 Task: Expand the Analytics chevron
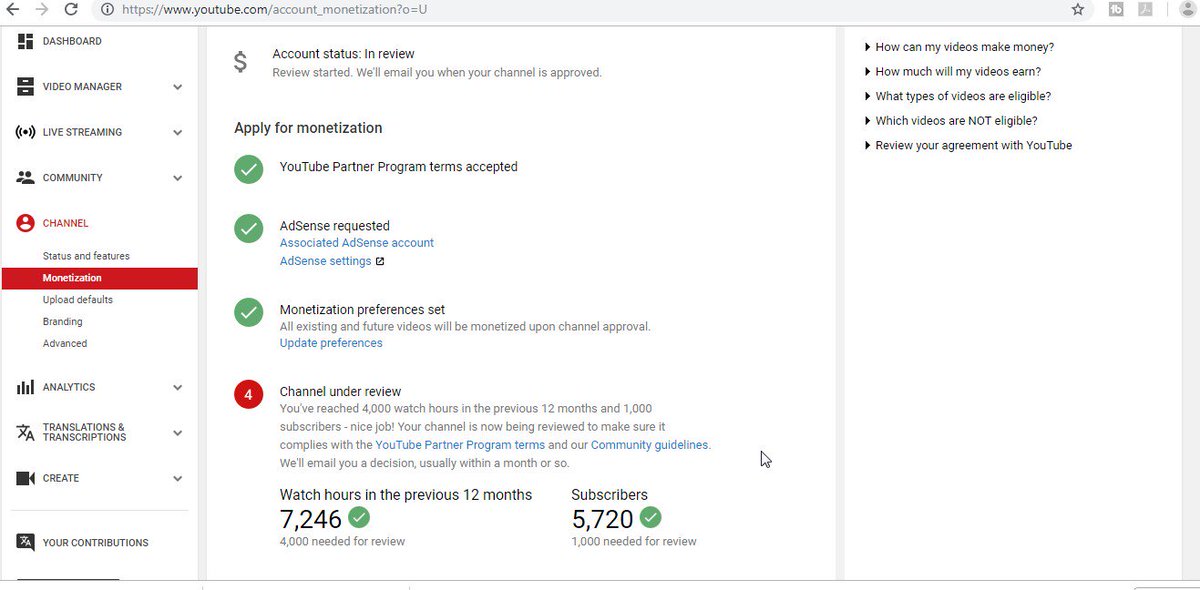177,387
